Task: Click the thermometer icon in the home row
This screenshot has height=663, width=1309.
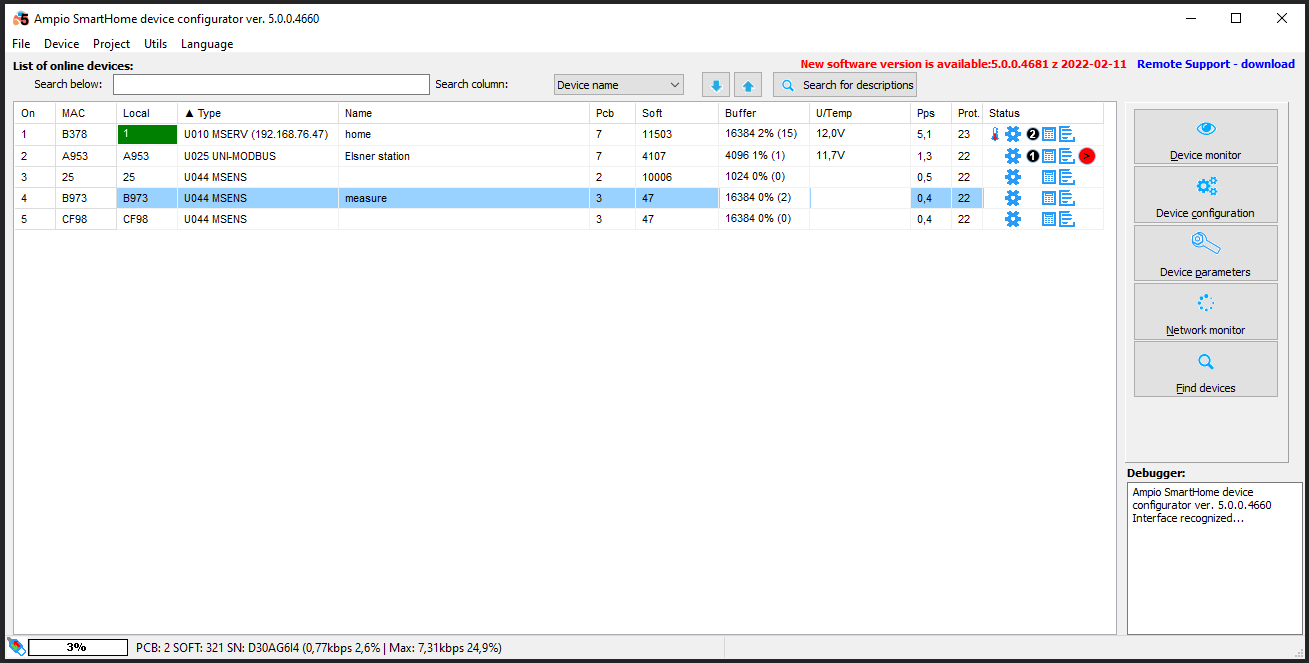Action: (995, 134)
